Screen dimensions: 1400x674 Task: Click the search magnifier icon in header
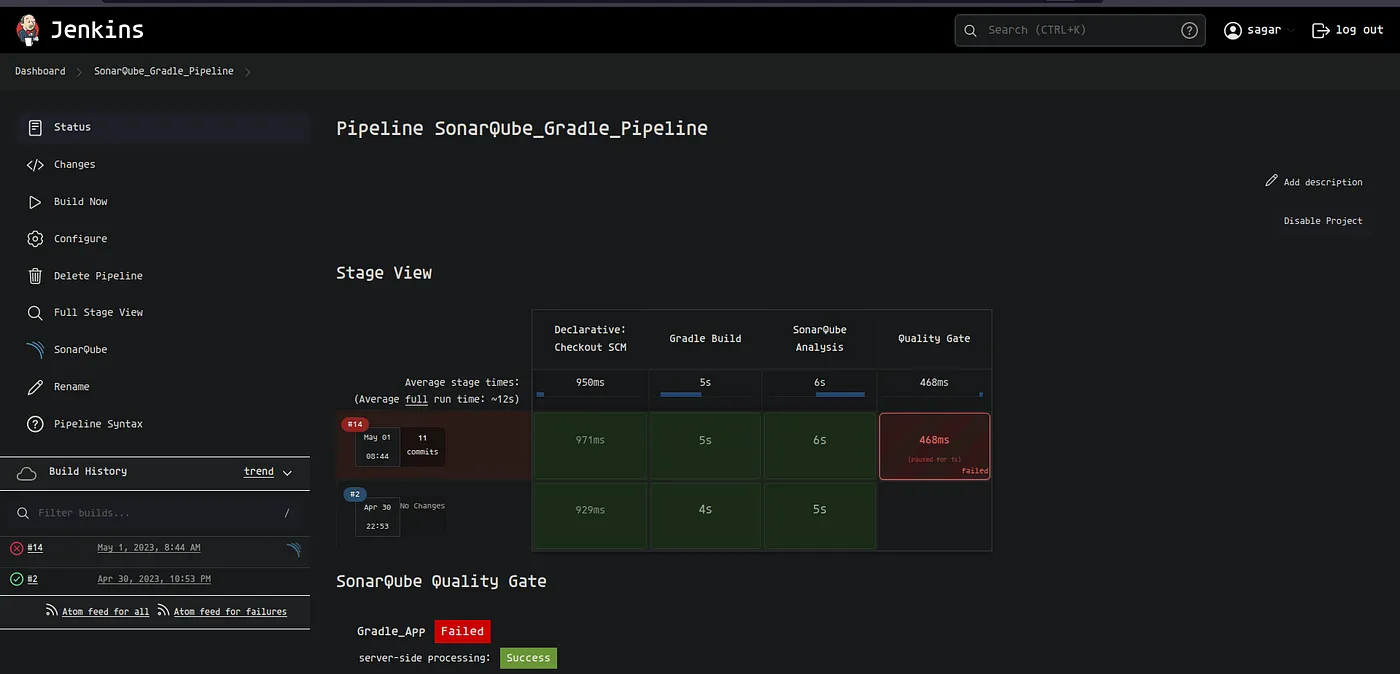tap(970, 30)
